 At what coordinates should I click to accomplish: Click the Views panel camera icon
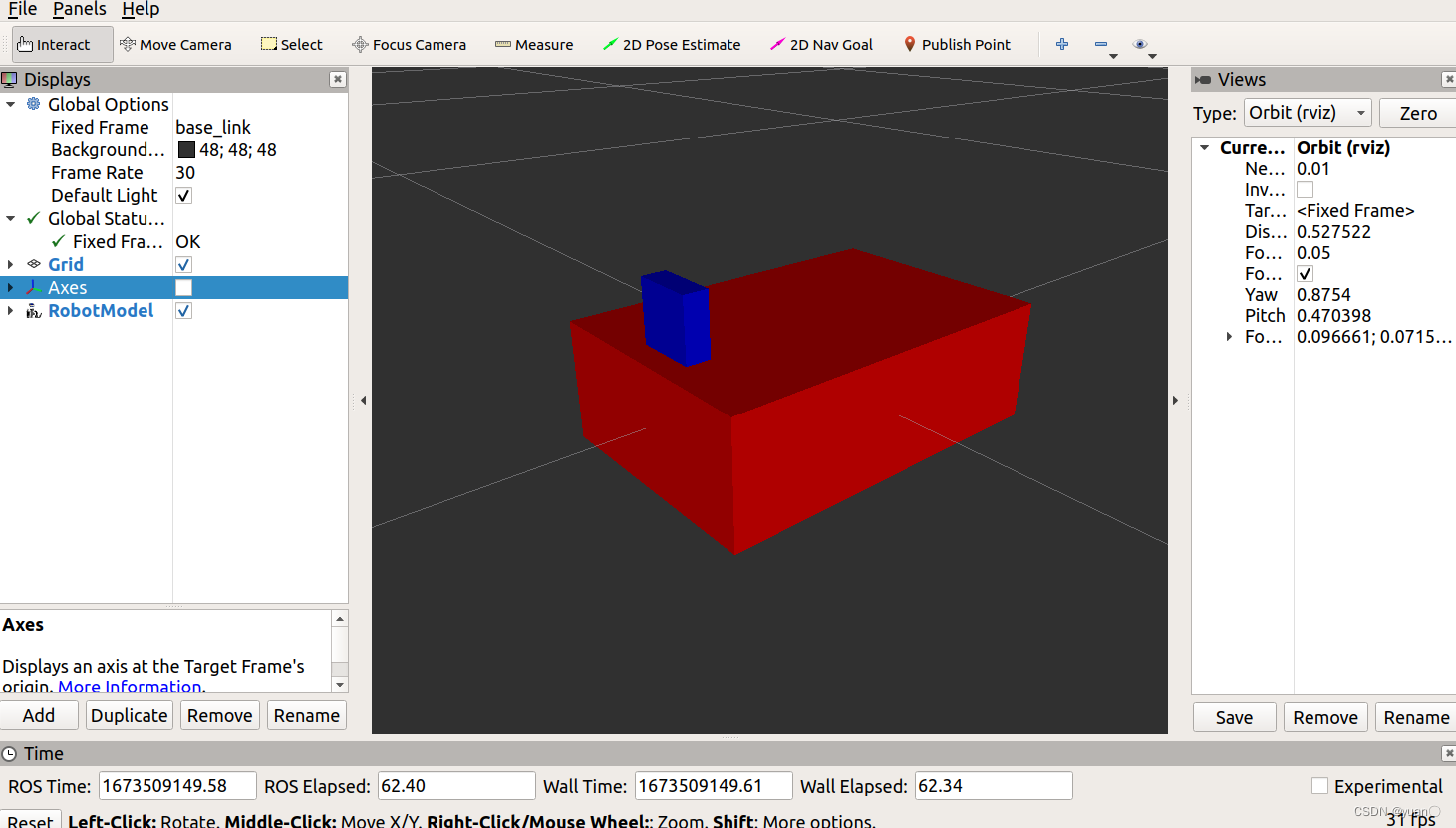tap(1203, 80)
